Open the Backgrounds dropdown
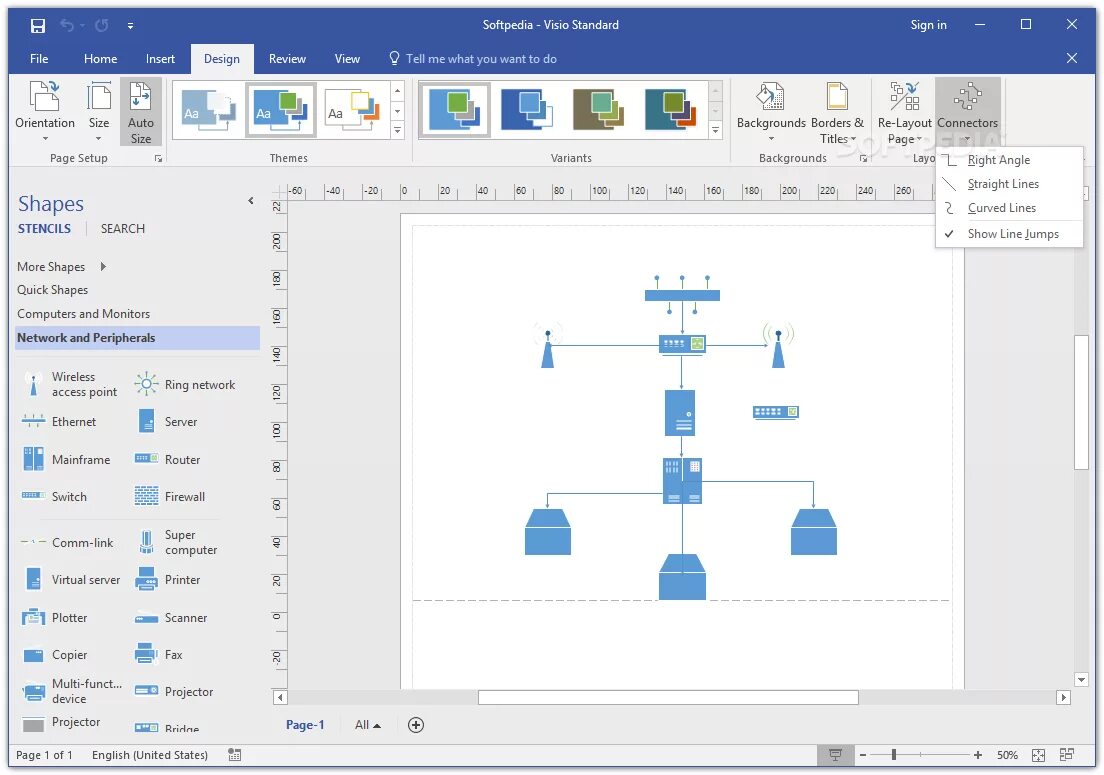The width and height of the screenshot is (1104, 775). [771, 112]
